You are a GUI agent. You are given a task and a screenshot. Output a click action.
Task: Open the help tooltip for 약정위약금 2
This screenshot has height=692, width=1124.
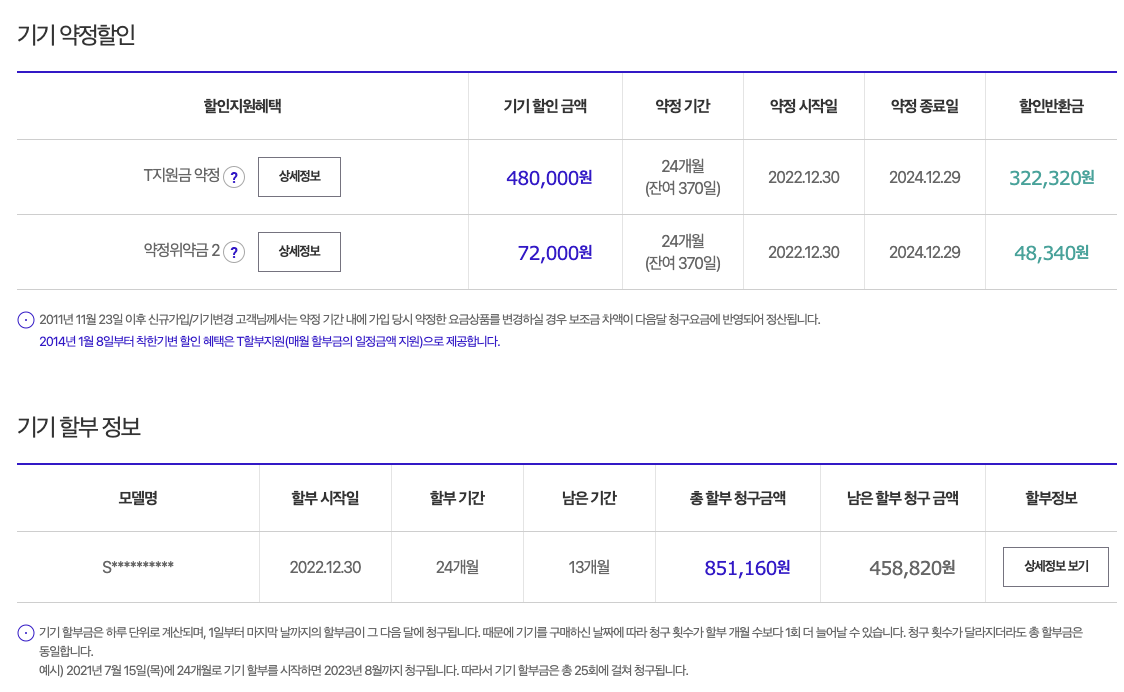point(234,252)
